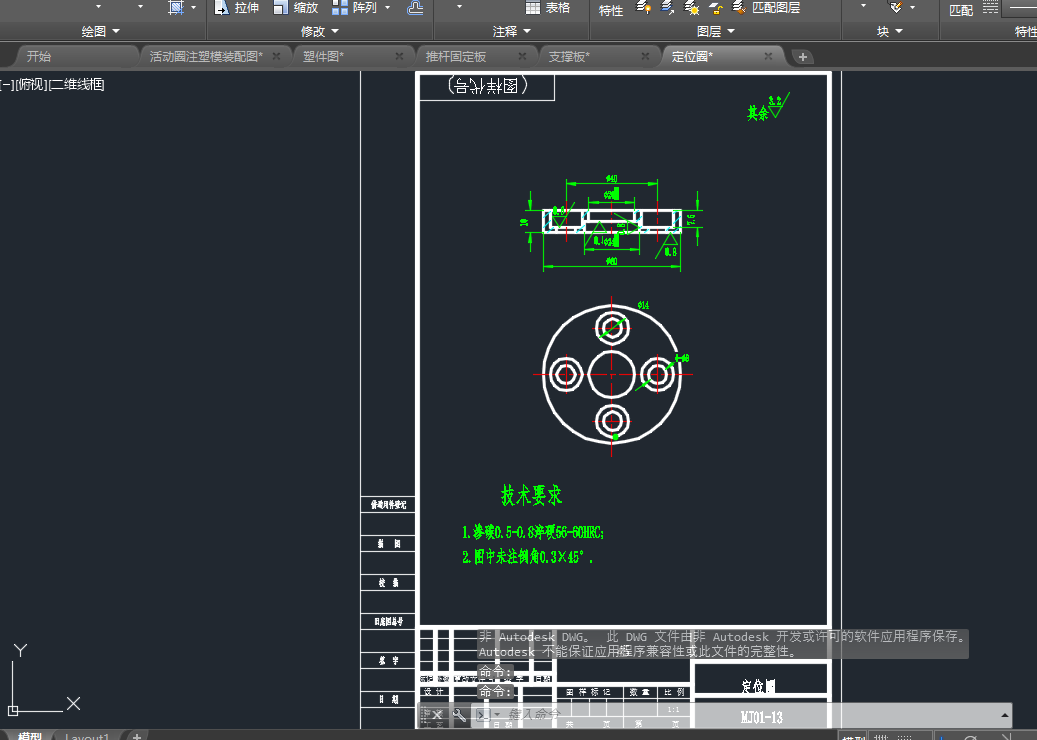1037x740 pixels.
Task: Select the Stretch (拉伸) tool
Action: coord(237,7)
